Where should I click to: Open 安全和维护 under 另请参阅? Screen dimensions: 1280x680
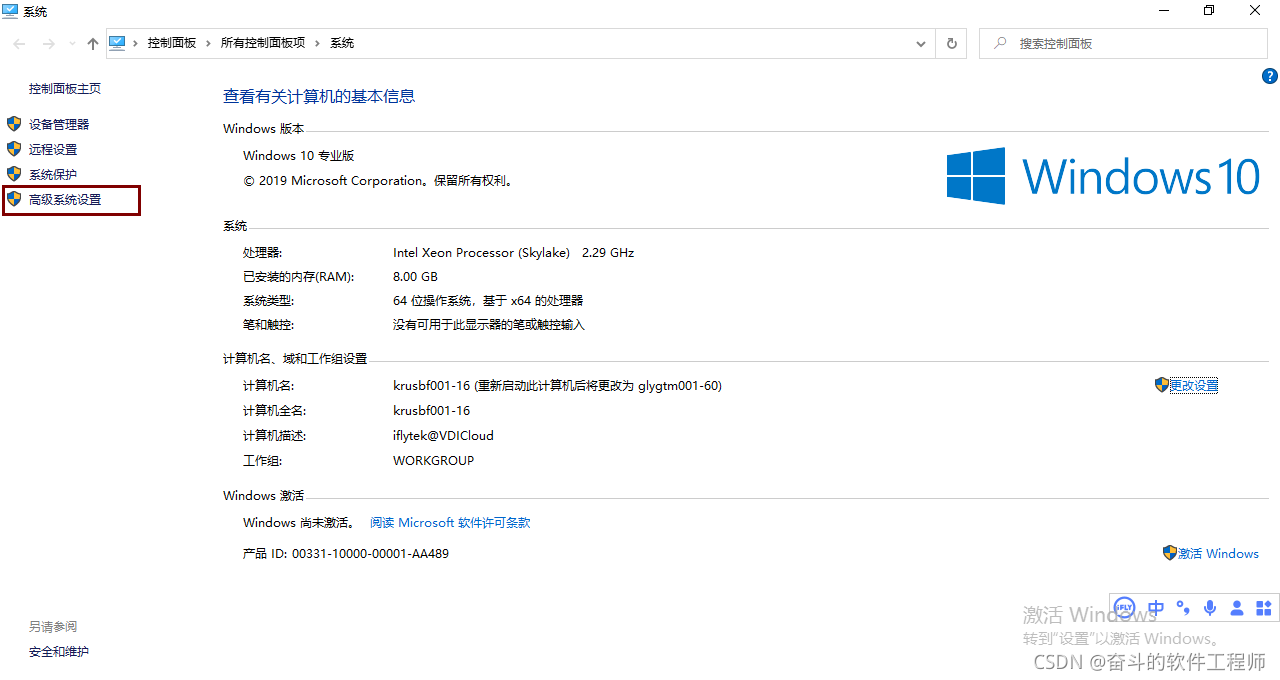(x=59, y=651)
